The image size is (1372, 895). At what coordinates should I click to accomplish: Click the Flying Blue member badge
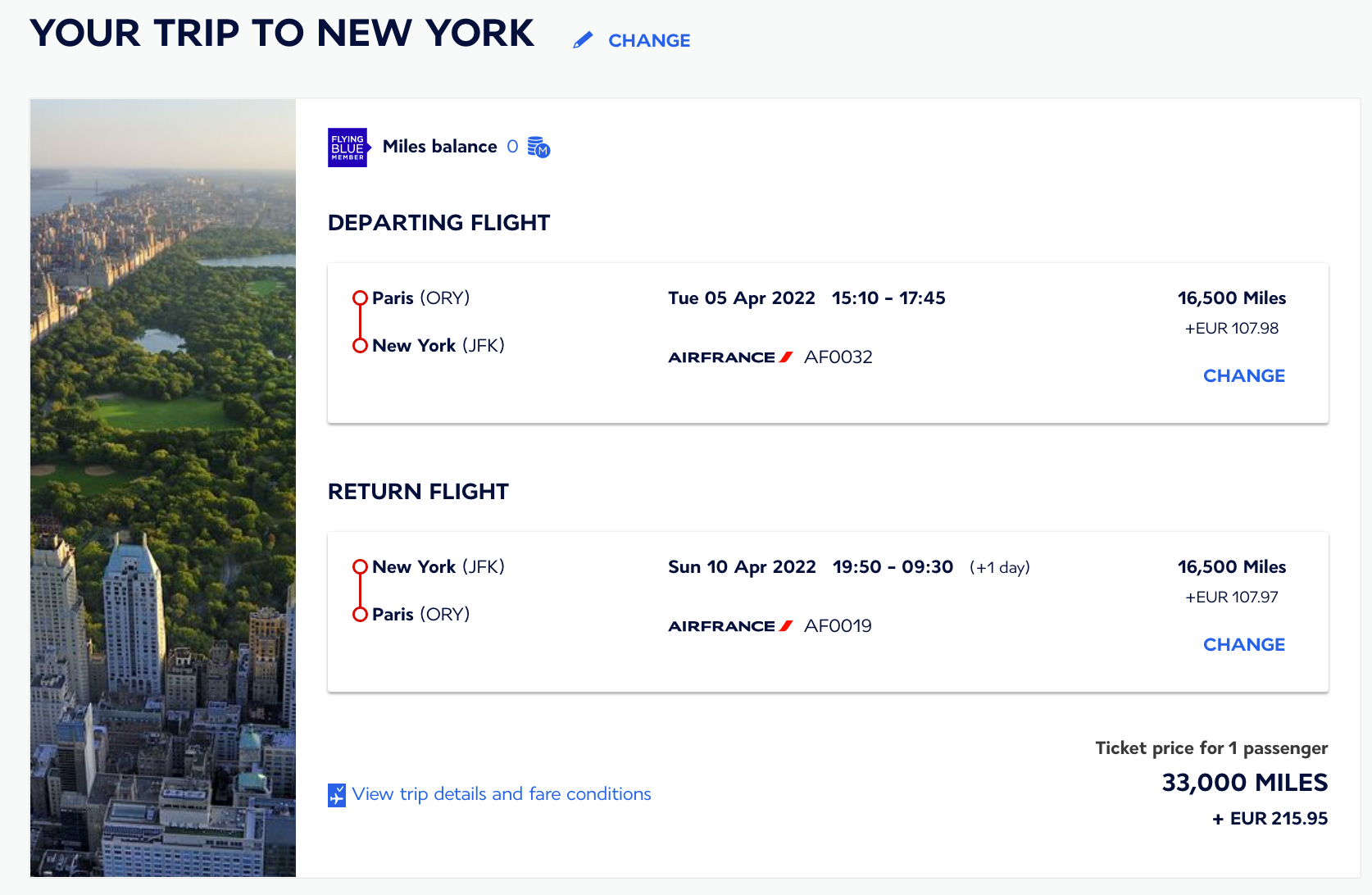click(349, 148)
